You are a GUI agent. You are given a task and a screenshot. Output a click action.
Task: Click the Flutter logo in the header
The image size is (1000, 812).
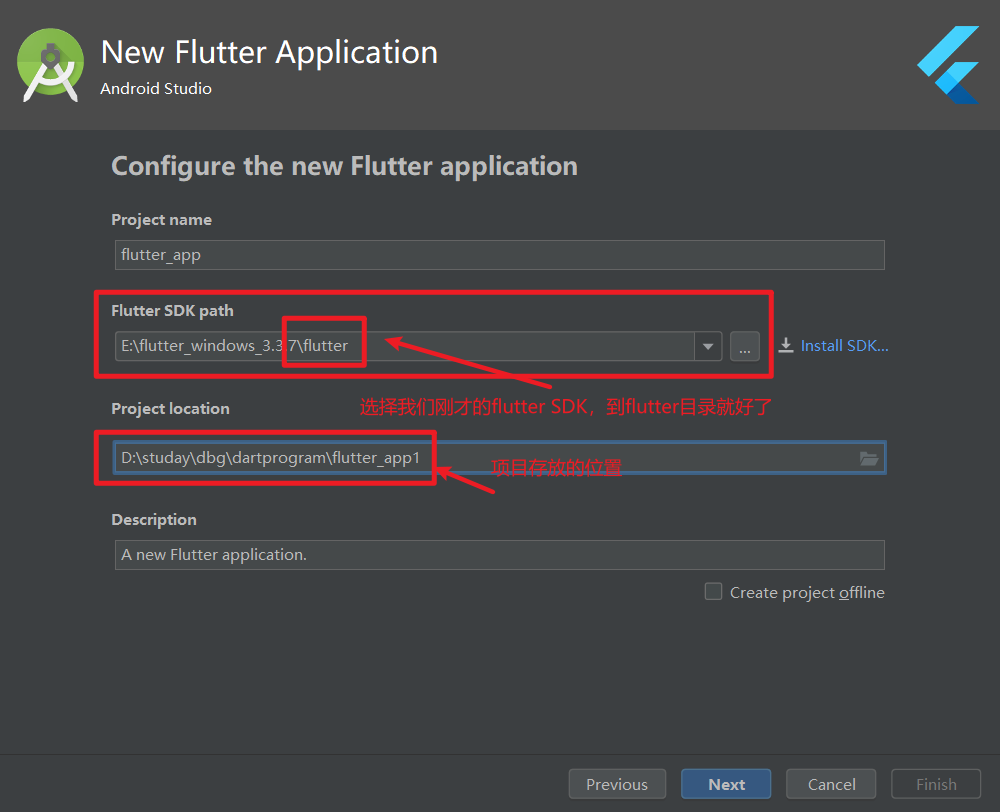click(948, 65)
